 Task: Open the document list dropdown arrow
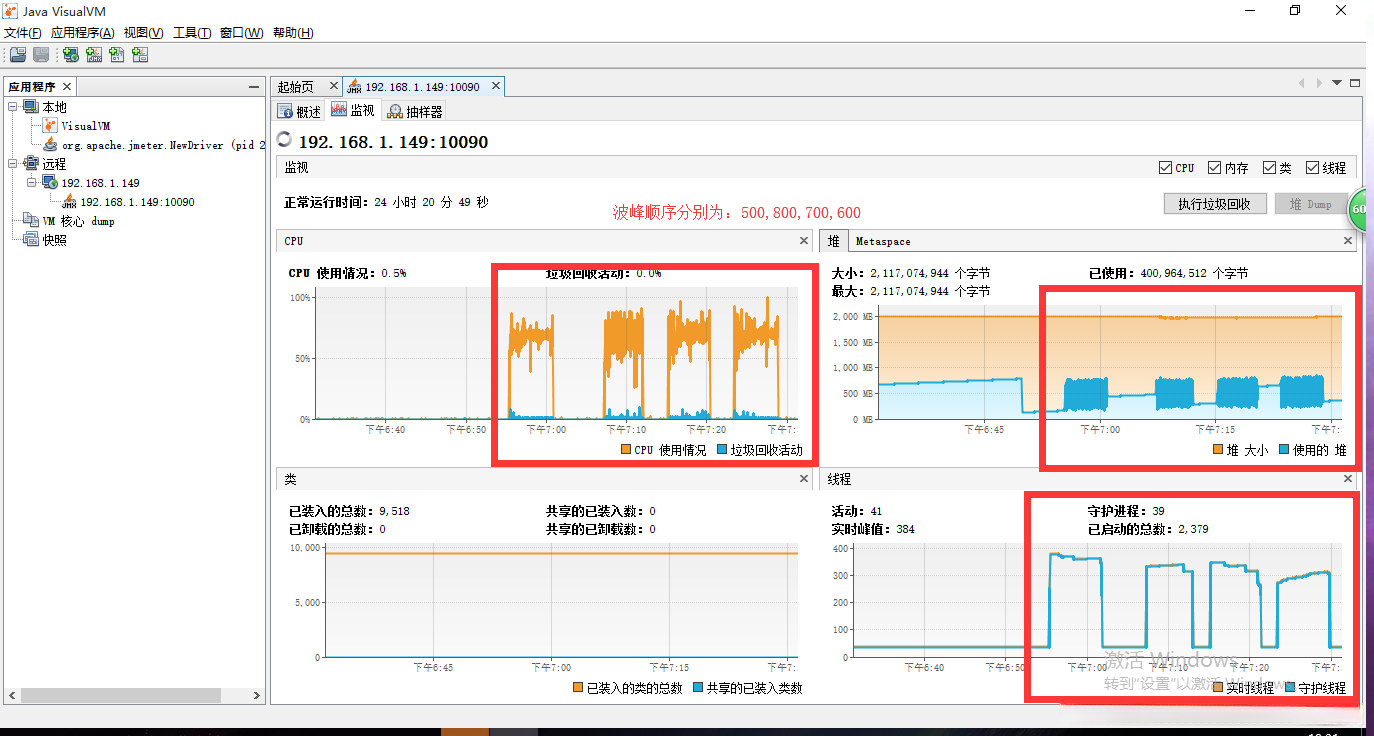pos(1337,83)
